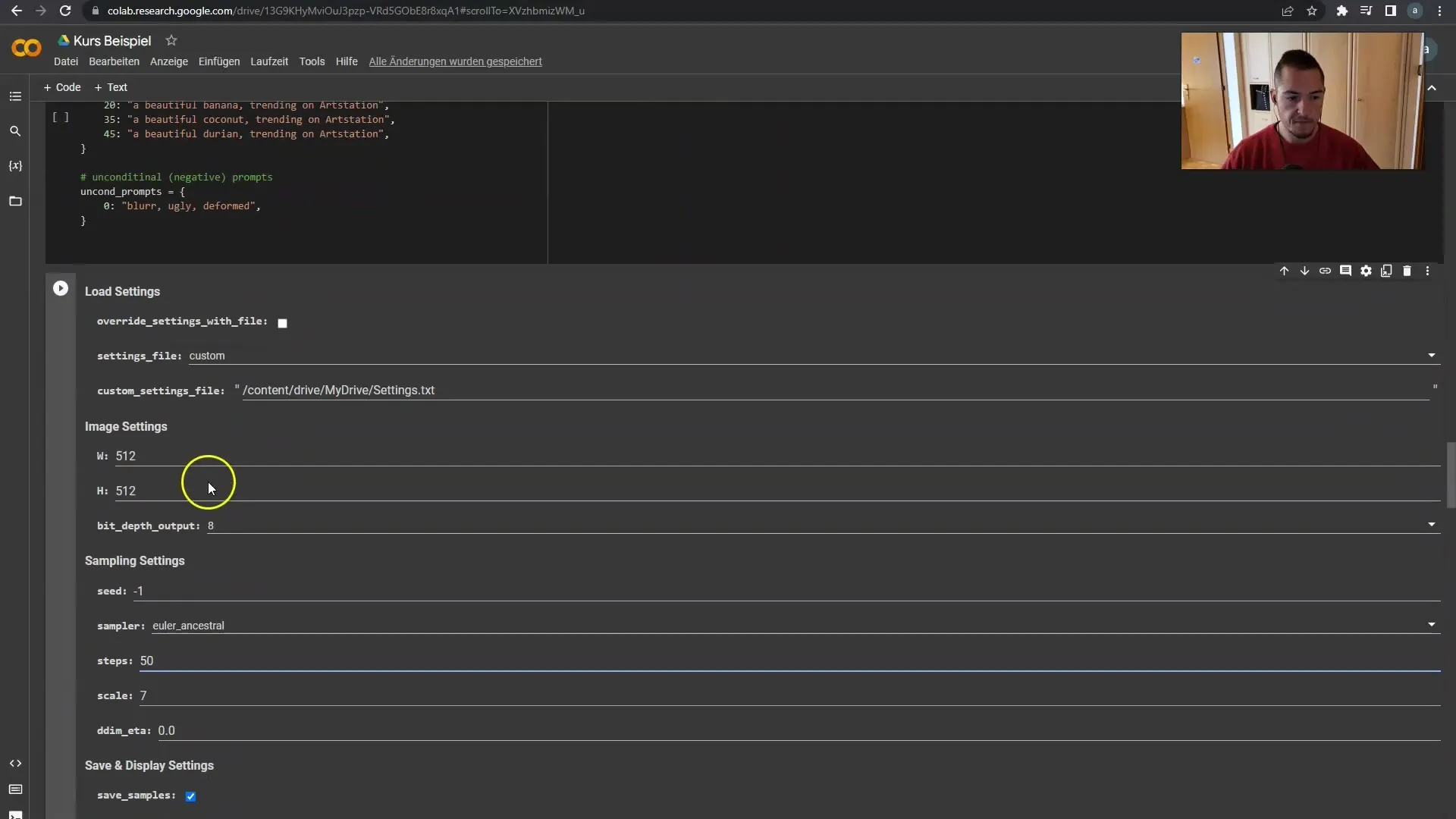Click Sampling Settings heading
The image size is (1456, 819).
135,560
